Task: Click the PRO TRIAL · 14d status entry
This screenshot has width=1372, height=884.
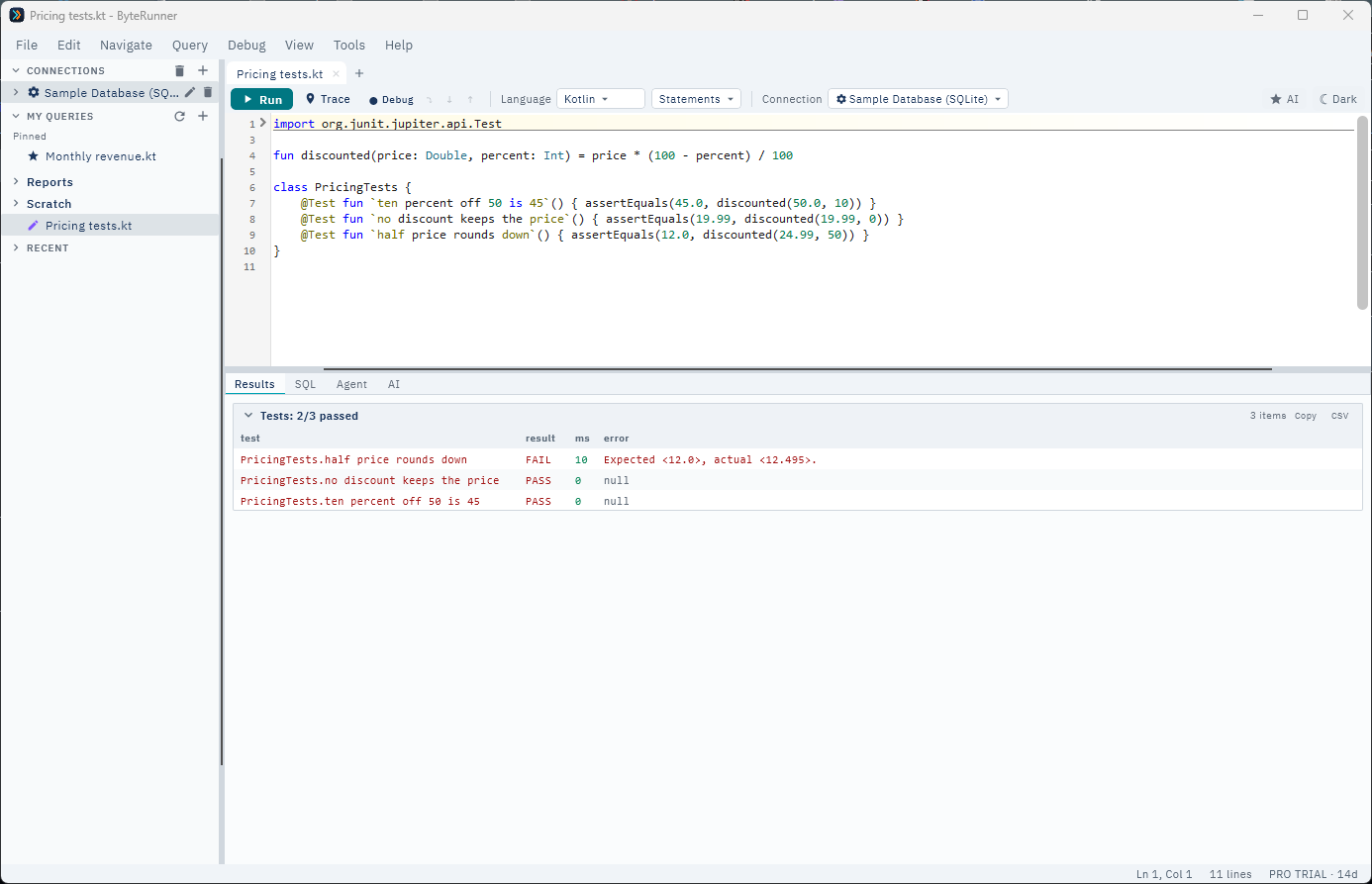Action: pos(1314,874)
